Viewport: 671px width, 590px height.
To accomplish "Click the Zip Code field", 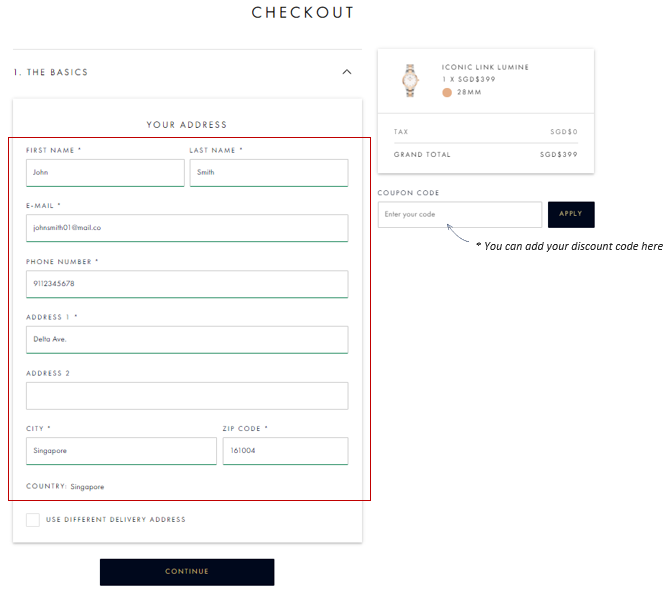I will [x=285, y=451].
